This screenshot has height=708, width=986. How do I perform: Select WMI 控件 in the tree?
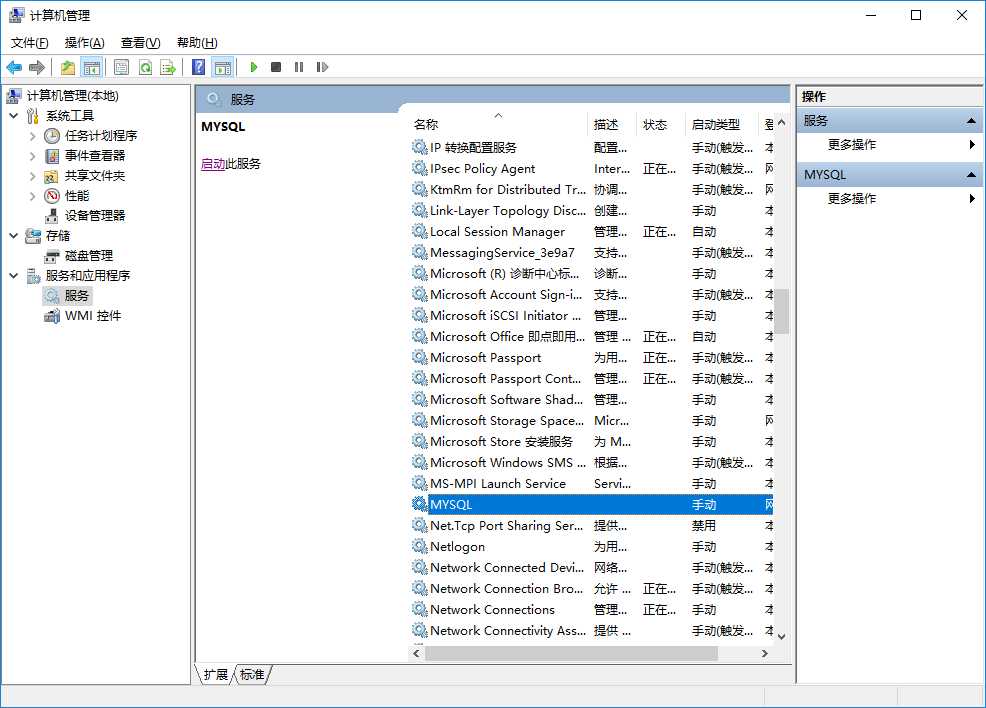point(93,316)
